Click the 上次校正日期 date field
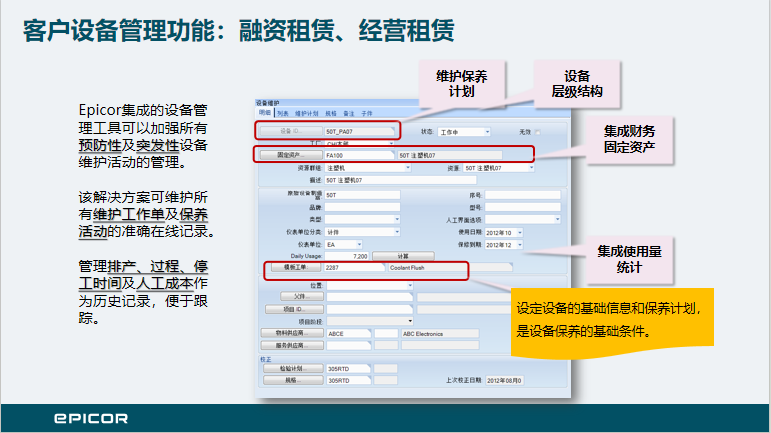Screen dimensions: 771x433 504,380
